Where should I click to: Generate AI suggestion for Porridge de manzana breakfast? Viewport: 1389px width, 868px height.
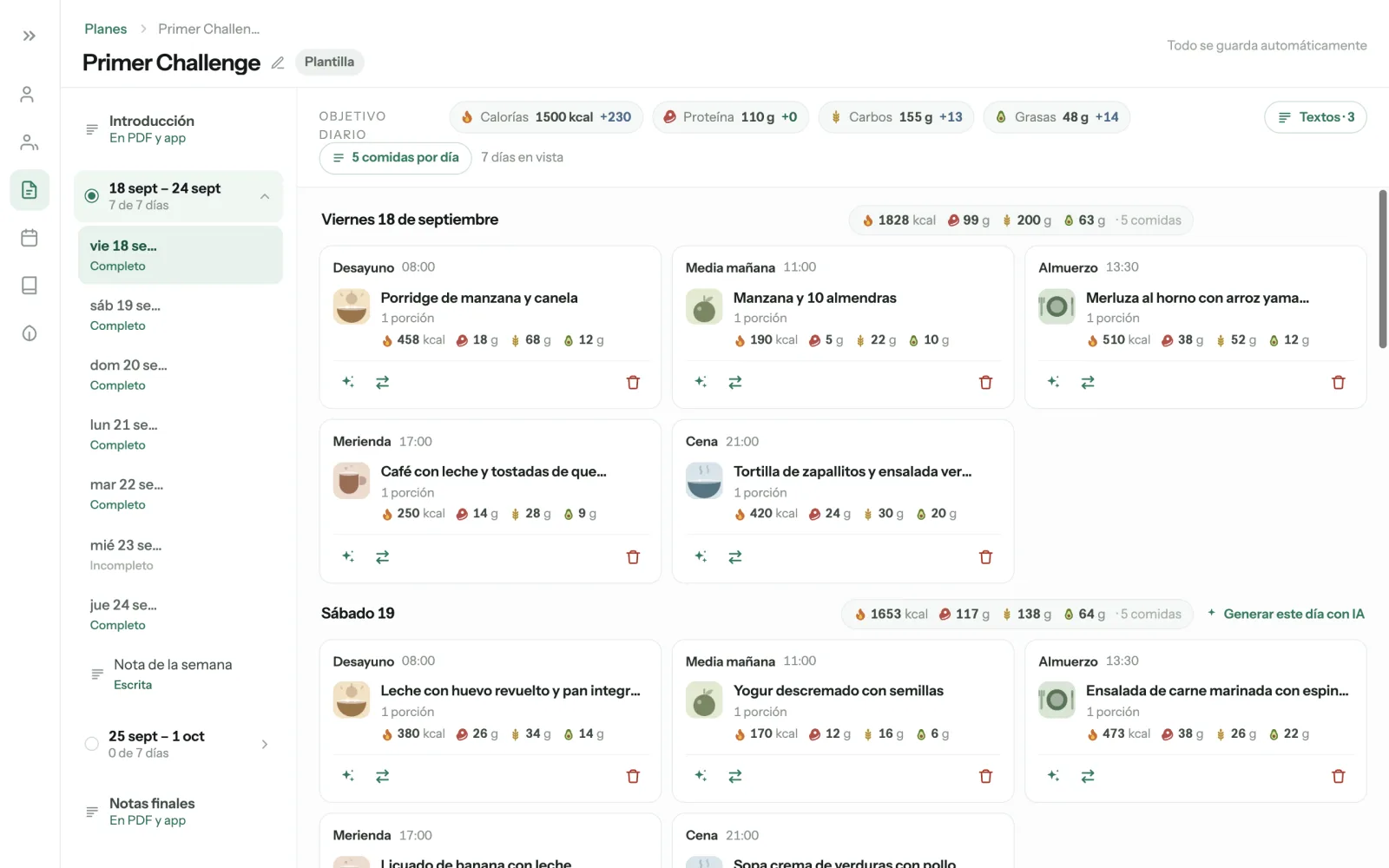(x=348, y=382)
